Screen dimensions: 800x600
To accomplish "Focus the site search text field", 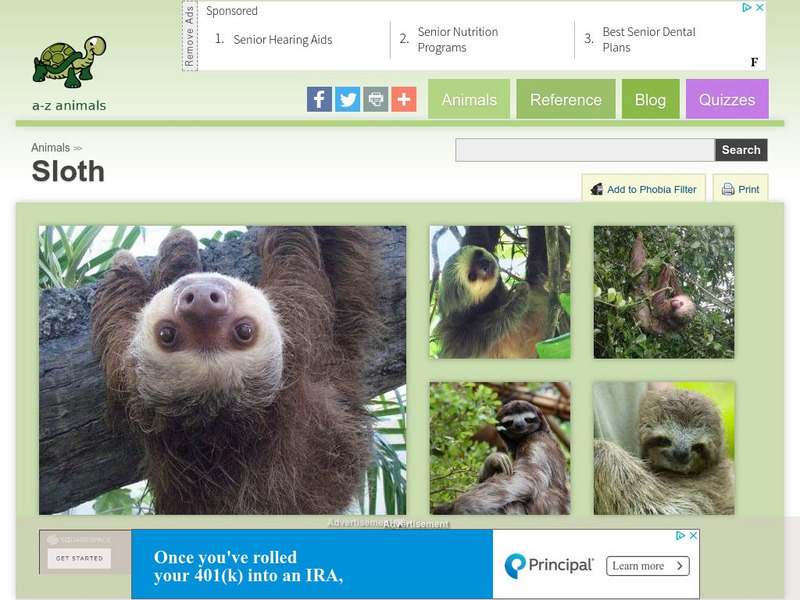I will tap(585, 150).
